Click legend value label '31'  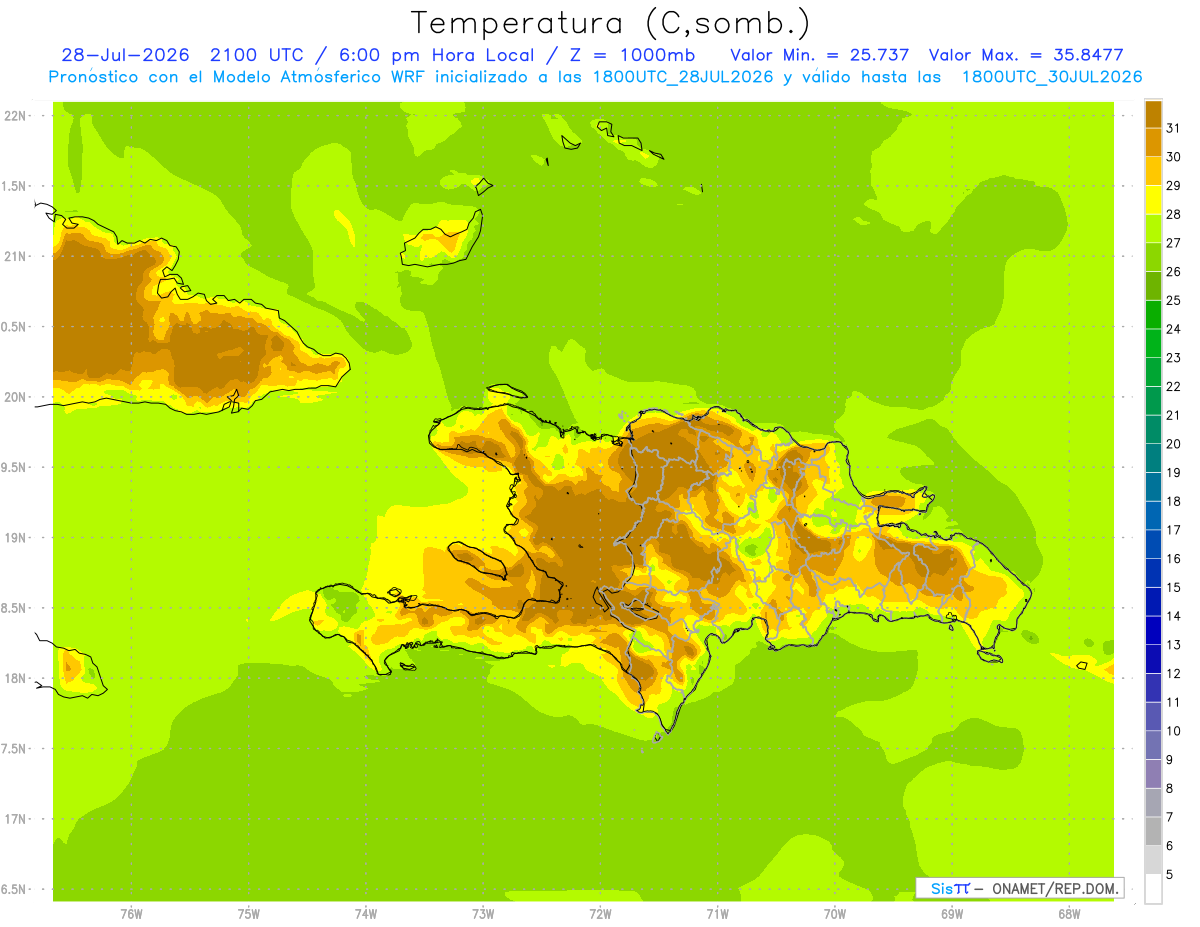1174,128
